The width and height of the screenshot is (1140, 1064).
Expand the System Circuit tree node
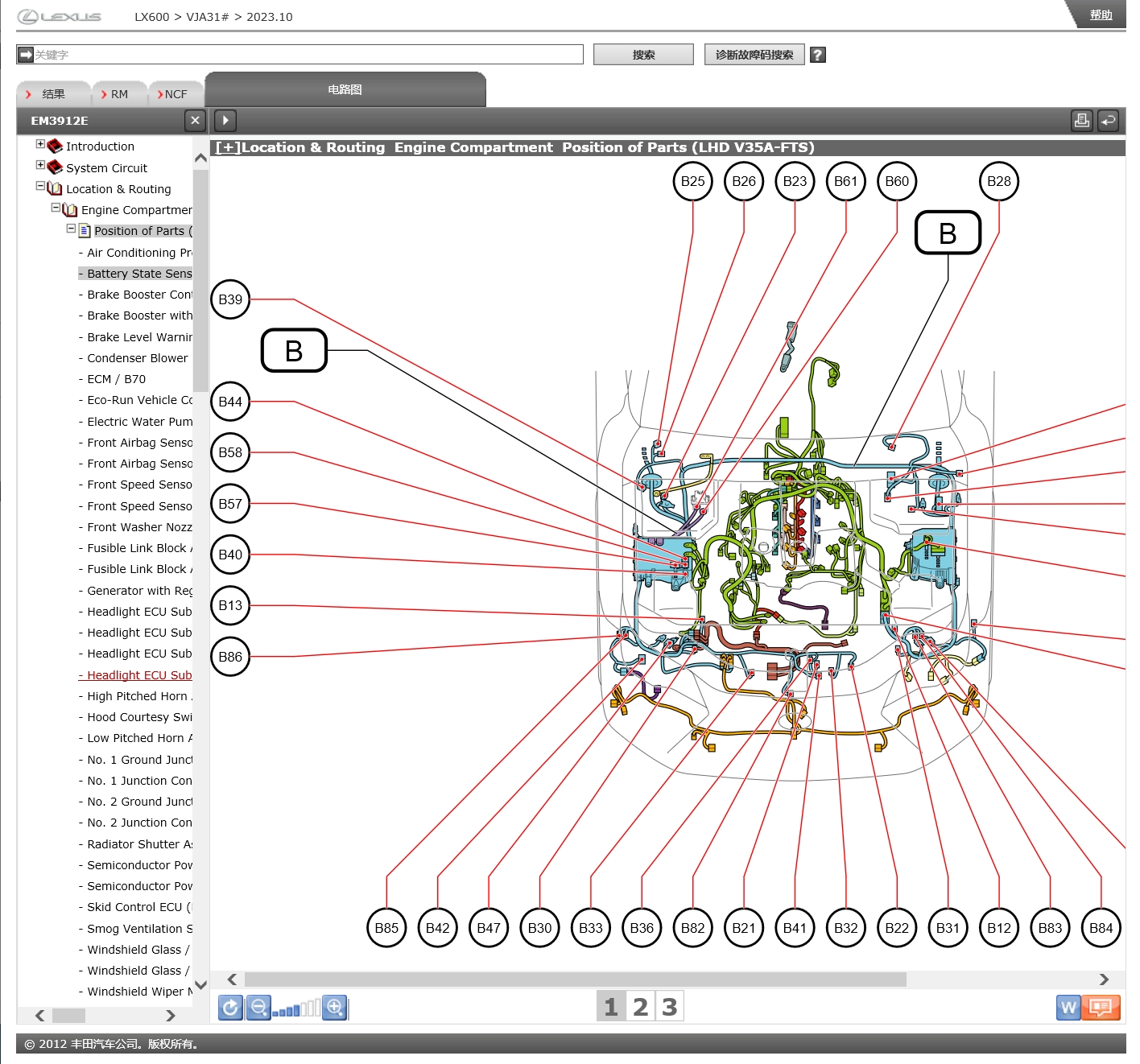coord(40,166)
